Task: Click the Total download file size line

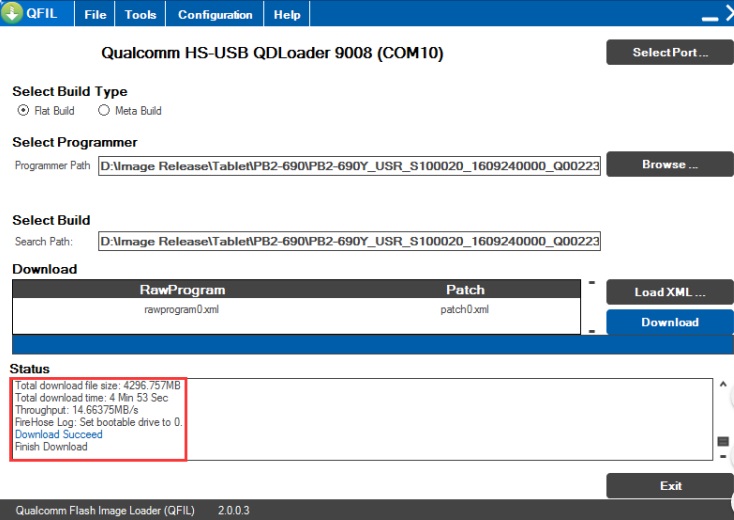Action: coord(98,386)
